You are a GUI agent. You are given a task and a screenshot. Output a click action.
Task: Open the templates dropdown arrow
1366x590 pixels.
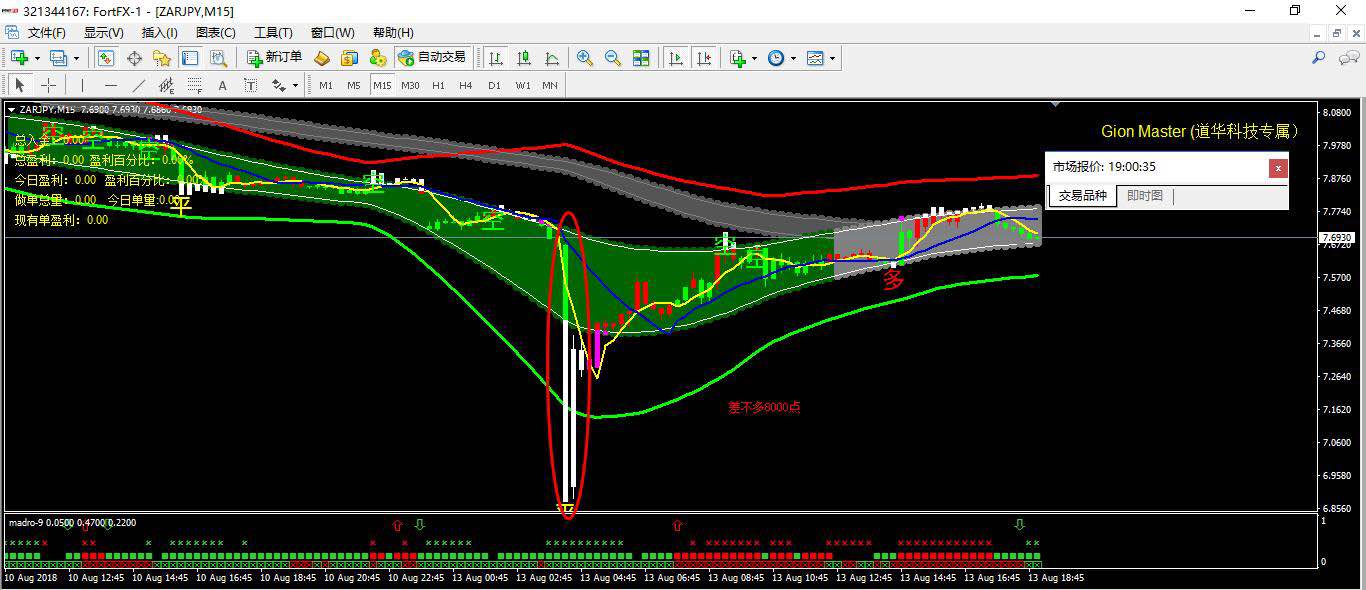click(832, 58)
